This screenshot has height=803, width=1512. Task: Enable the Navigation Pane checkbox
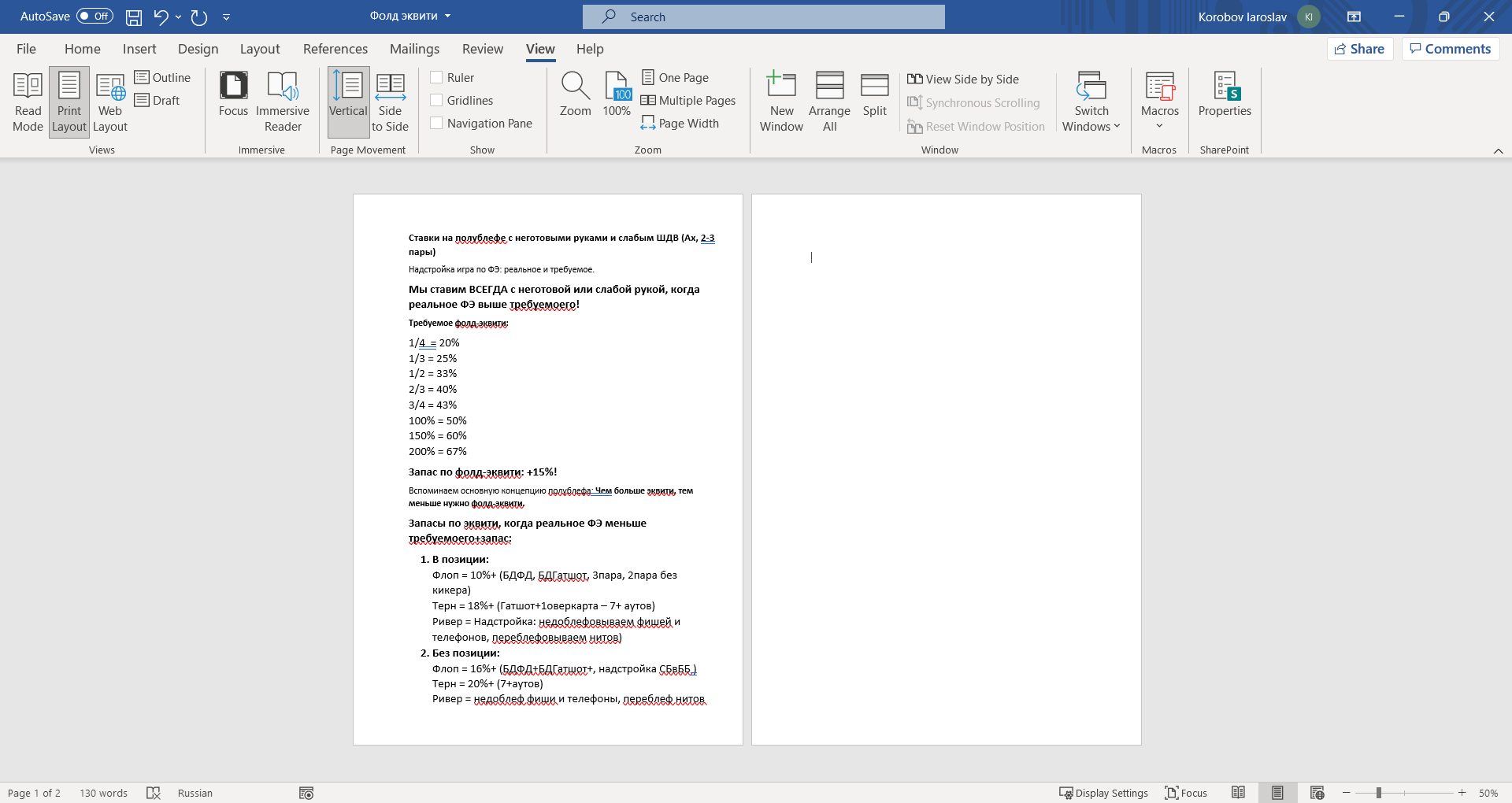tap(436, 123)
